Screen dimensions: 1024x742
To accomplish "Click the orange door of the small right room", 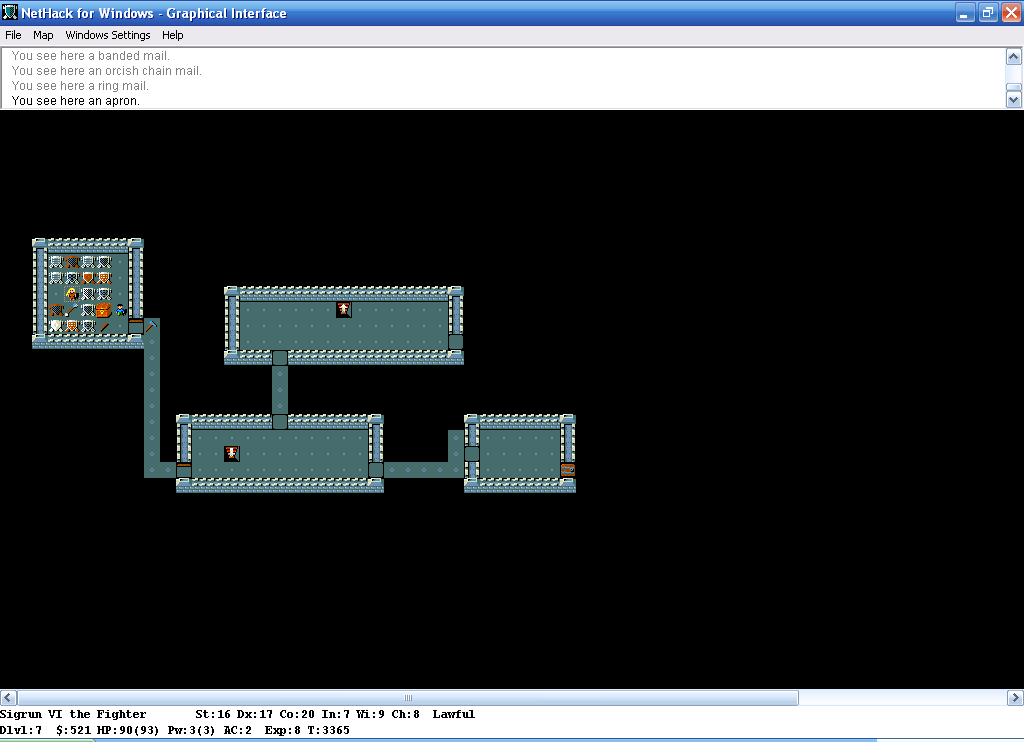I will (568, 470).
